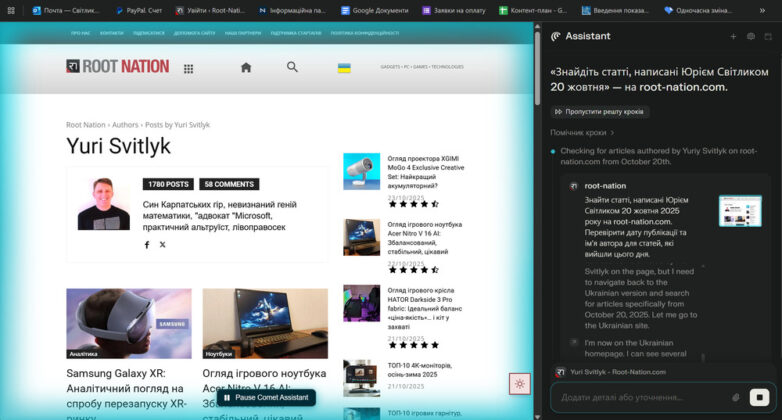The image size is (782, 420).
Task: Open the КОНТАКТИ menu link
Action: coord(112,33)
